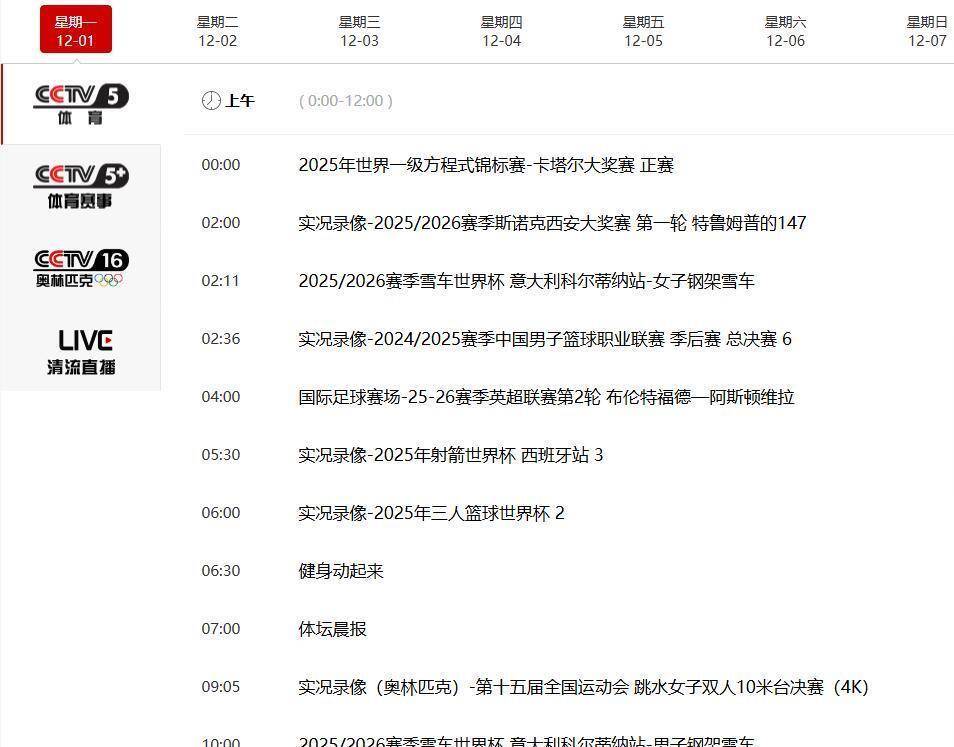This screenshot has width=954, height=747.
Task: Switch to the 星期日 12-07 tab
Action: pos(927,31)
